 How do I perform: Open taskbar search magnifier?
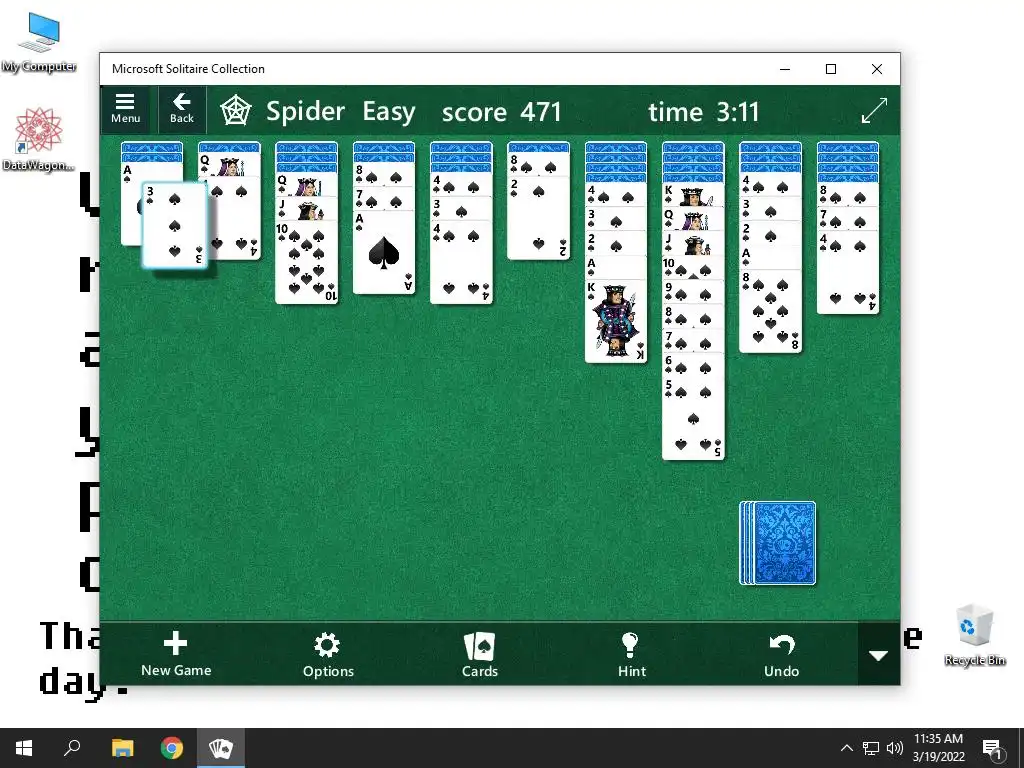pyautogui.click(x=72, y=748)
